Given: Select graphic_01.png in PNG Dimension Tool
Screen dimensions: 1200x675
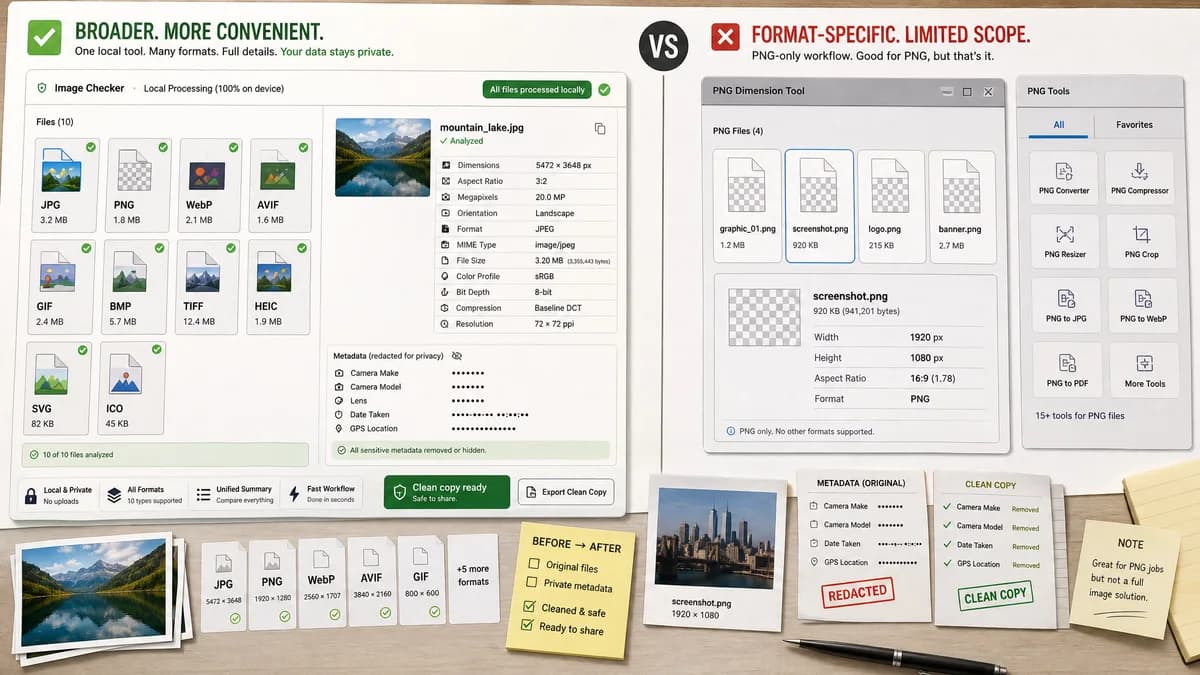Looking at the screenshot, I should pos(747,206).
